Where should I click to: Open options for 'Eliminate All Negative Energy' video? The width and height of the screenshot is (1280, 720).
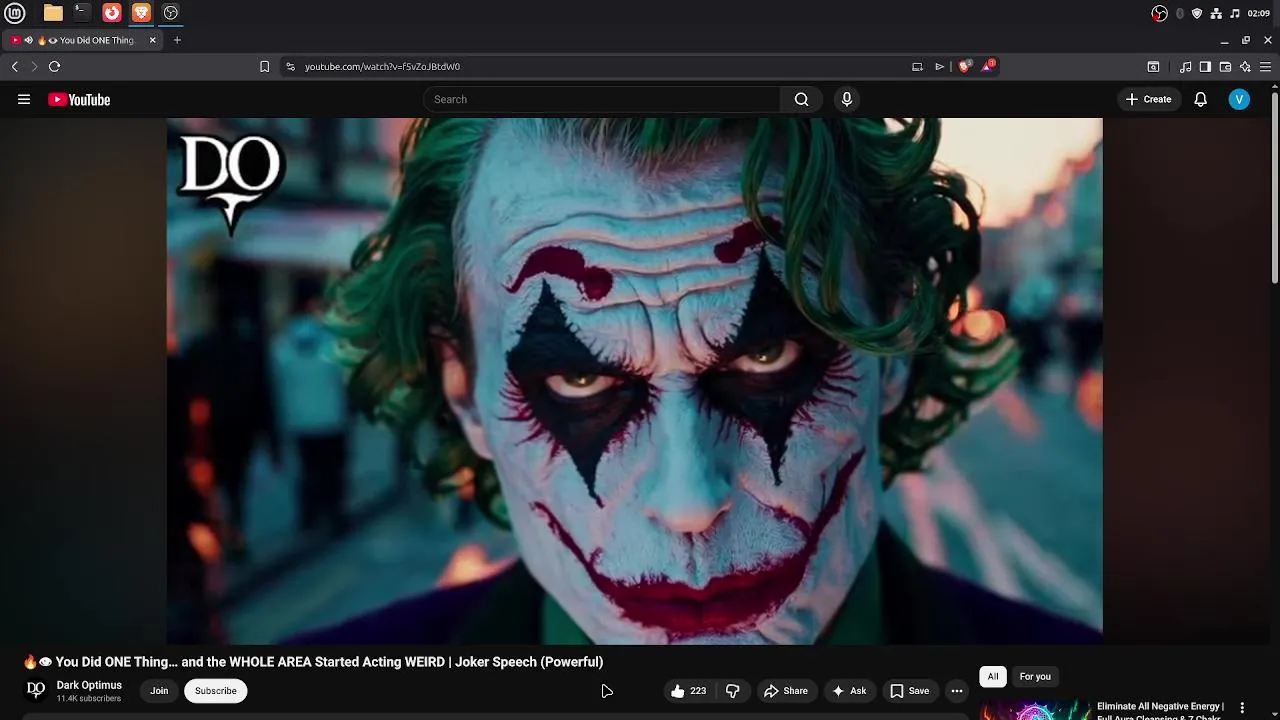pyautogui.click(x=1242, y=708)
